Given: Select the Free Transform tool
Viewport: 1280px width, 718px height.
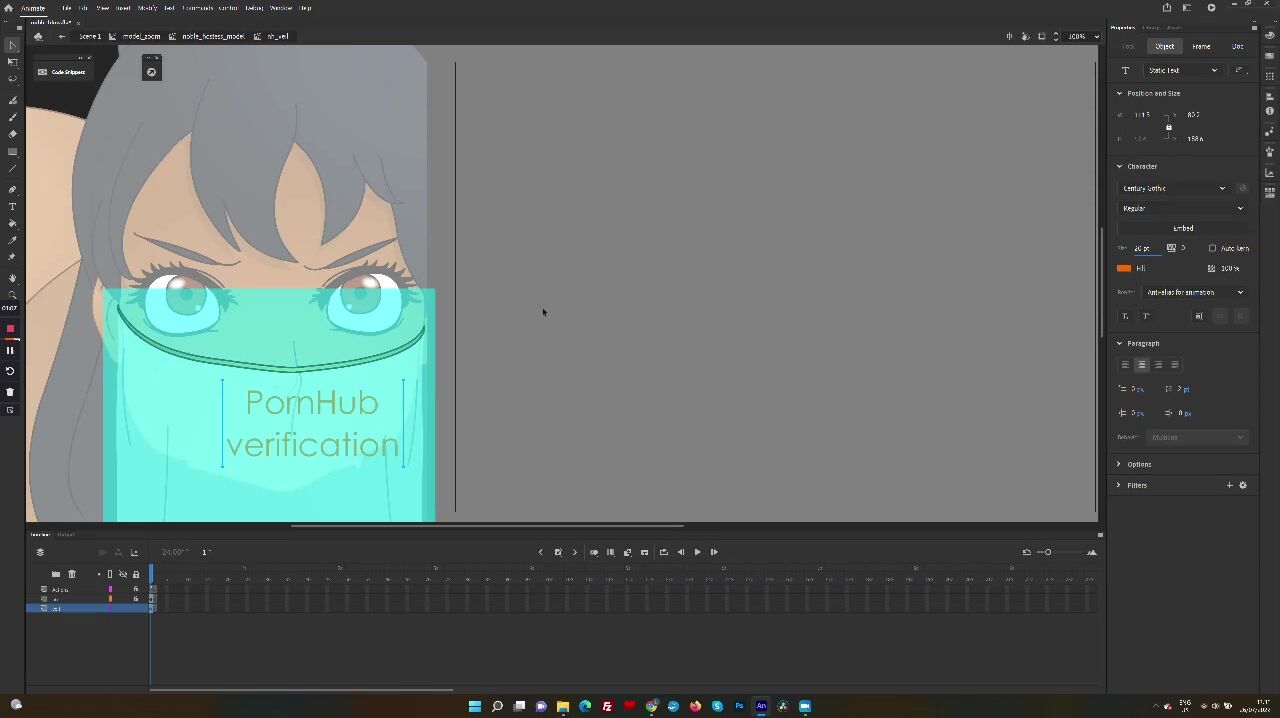Looking at the screenshot, I should (13, 62).
